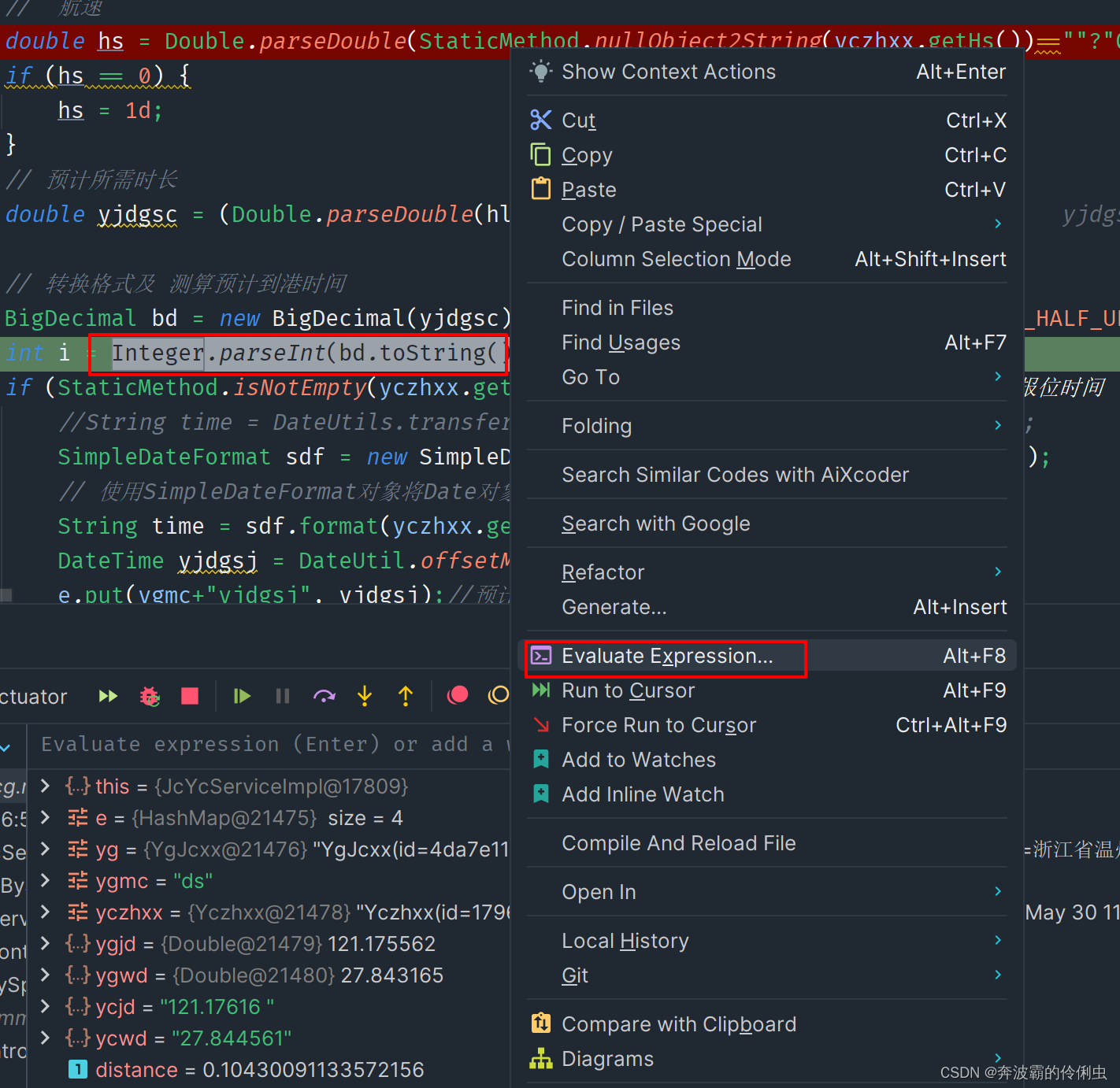Click the Rerun debugger icon
This screenshot has width=1120, height=1088.
pyautogui.click(x=108, y=696)
